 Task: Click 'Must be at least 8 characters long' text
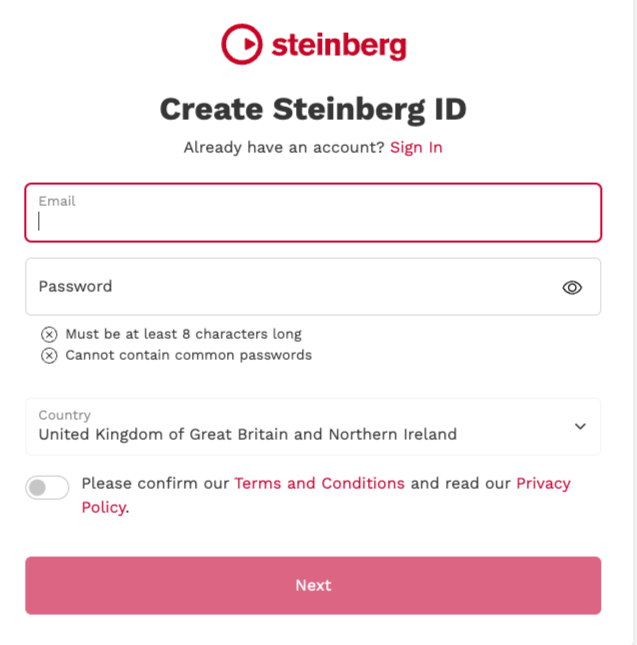pos(183,334)
